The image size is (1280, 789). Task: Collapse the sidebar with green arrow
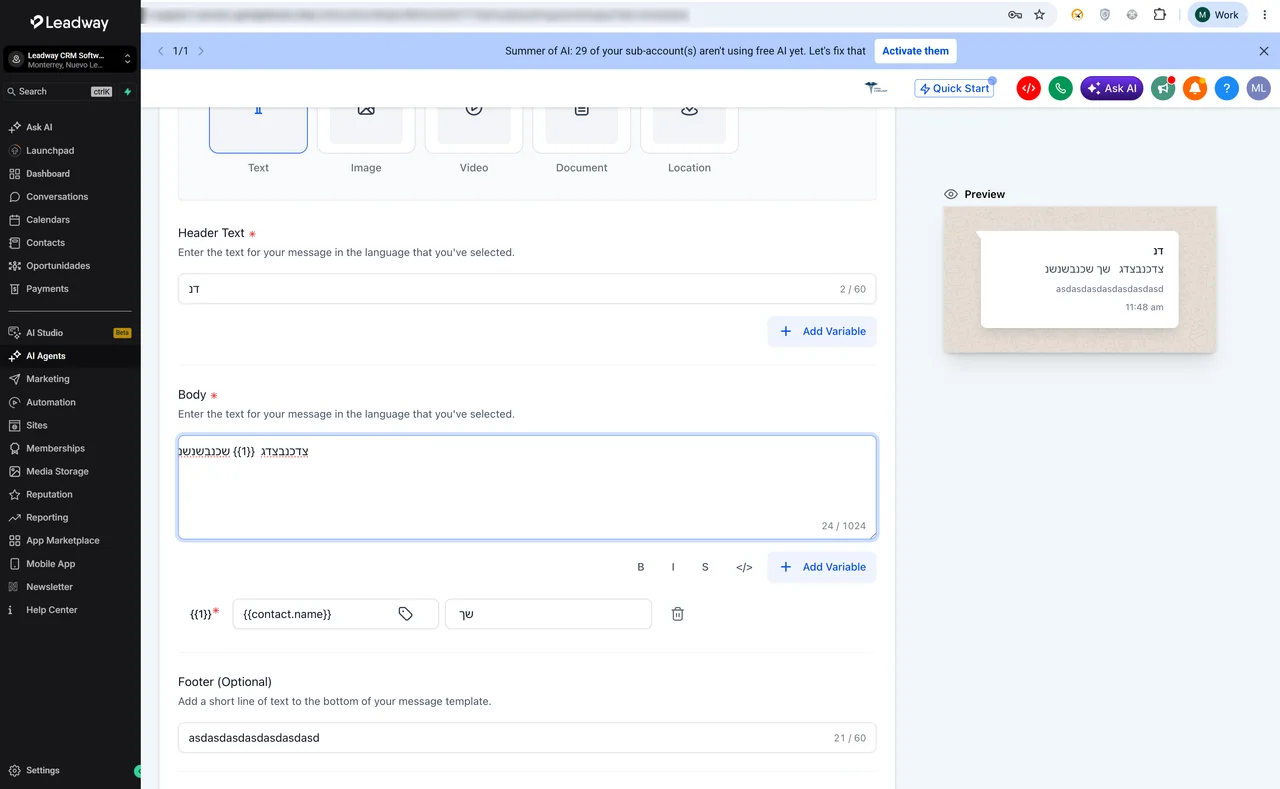138,771
